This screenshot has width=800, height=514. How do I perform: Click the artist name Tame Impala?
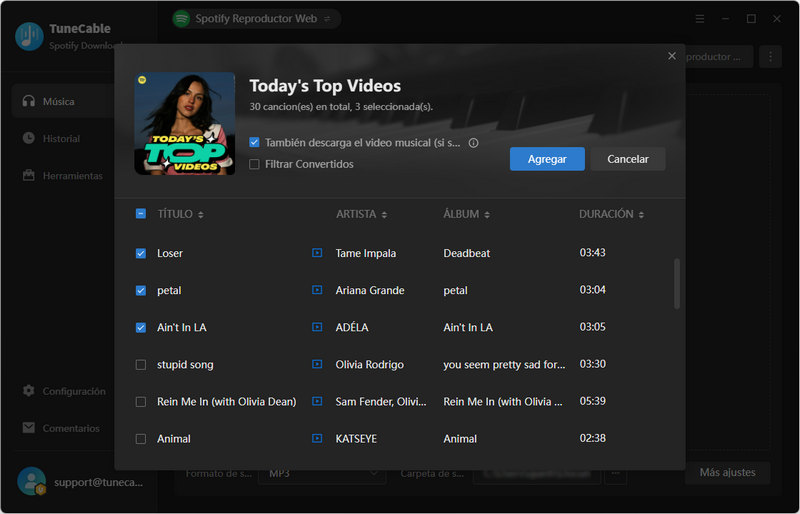tap(365, 253)
